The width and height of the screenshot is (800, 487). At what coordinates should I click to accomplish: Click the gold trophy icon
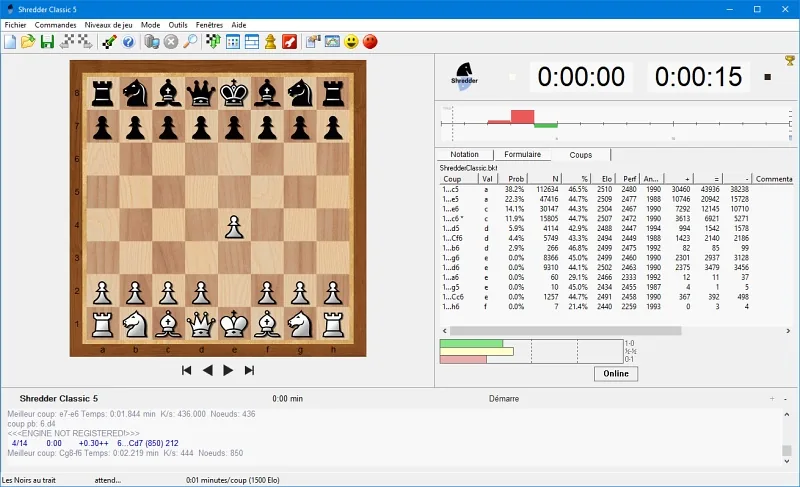pos(790,61)
